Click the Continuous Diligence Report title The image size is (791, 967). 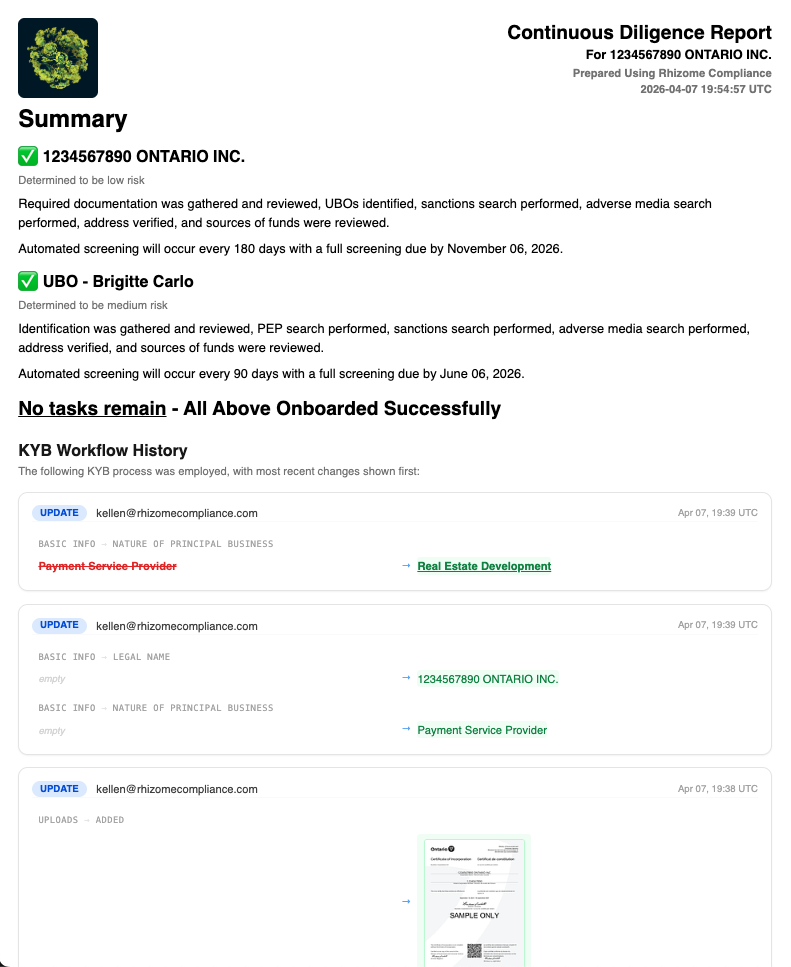(639, 32)
